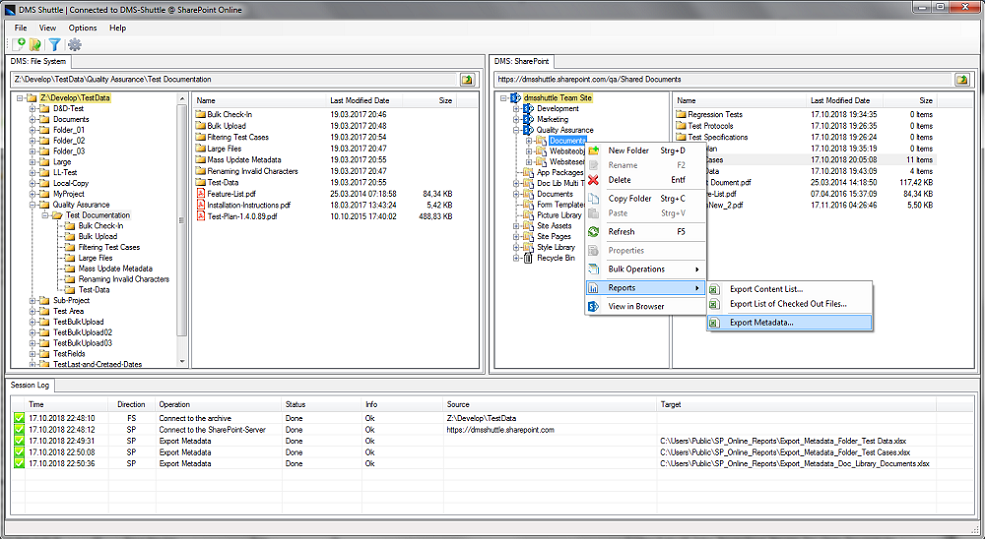
Task: Click the up arrow of the file tree scrollbar
Action: click(182, 99)
